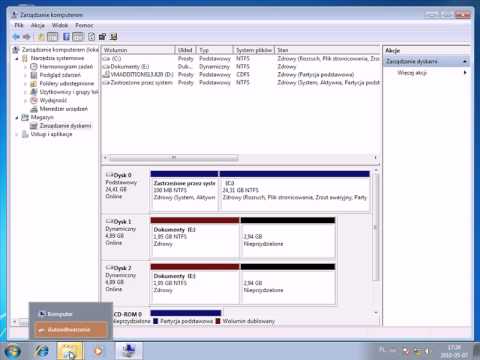This screenshot has height=360, width=480.
Task: Expand Użytkownicy i grupy lokalne node
Action: [x=26, y=92]
